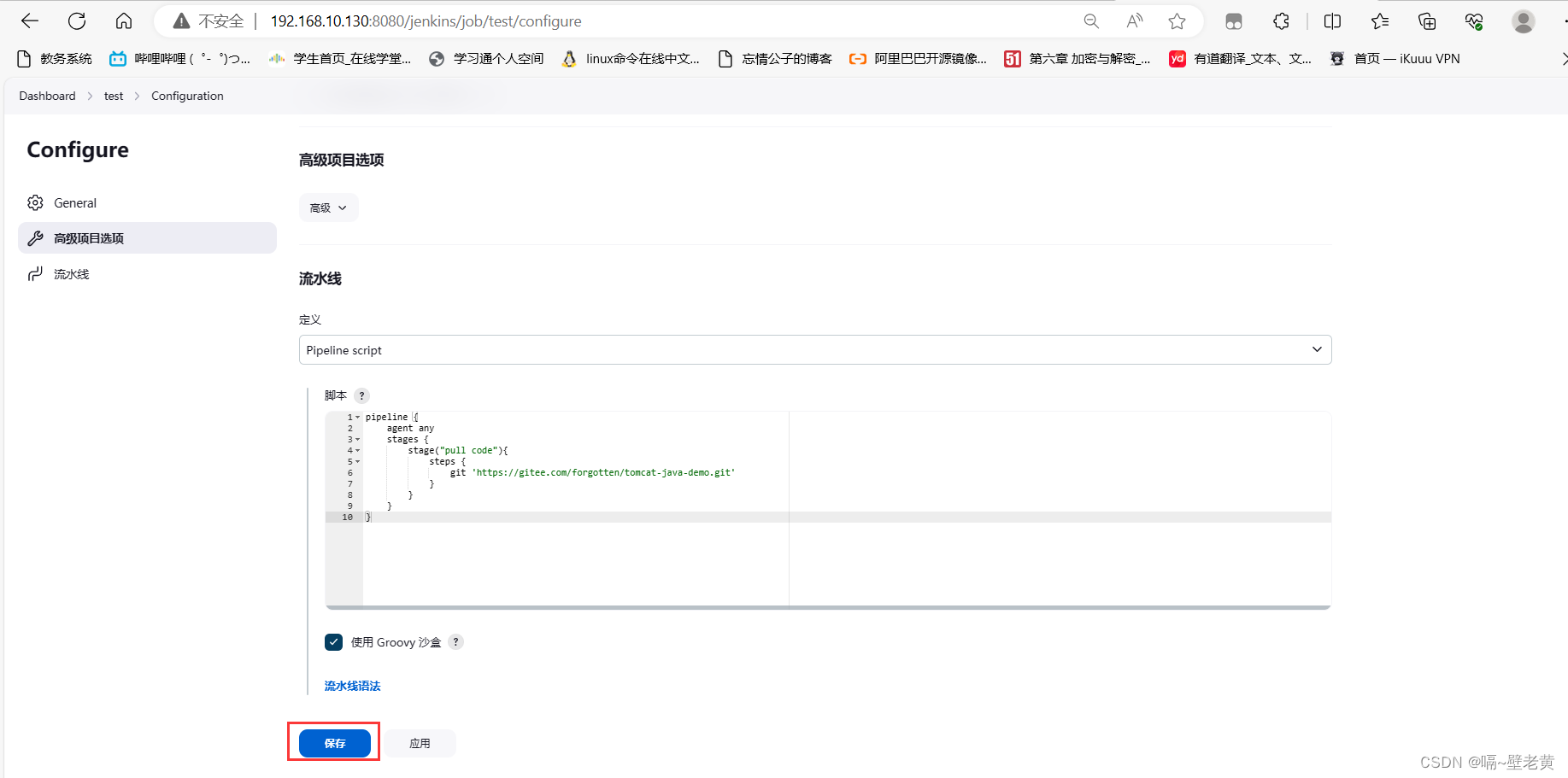Screen dimensions: 1568x778
Task: Select General in the Configure sidebar
Action: (147, 202)
